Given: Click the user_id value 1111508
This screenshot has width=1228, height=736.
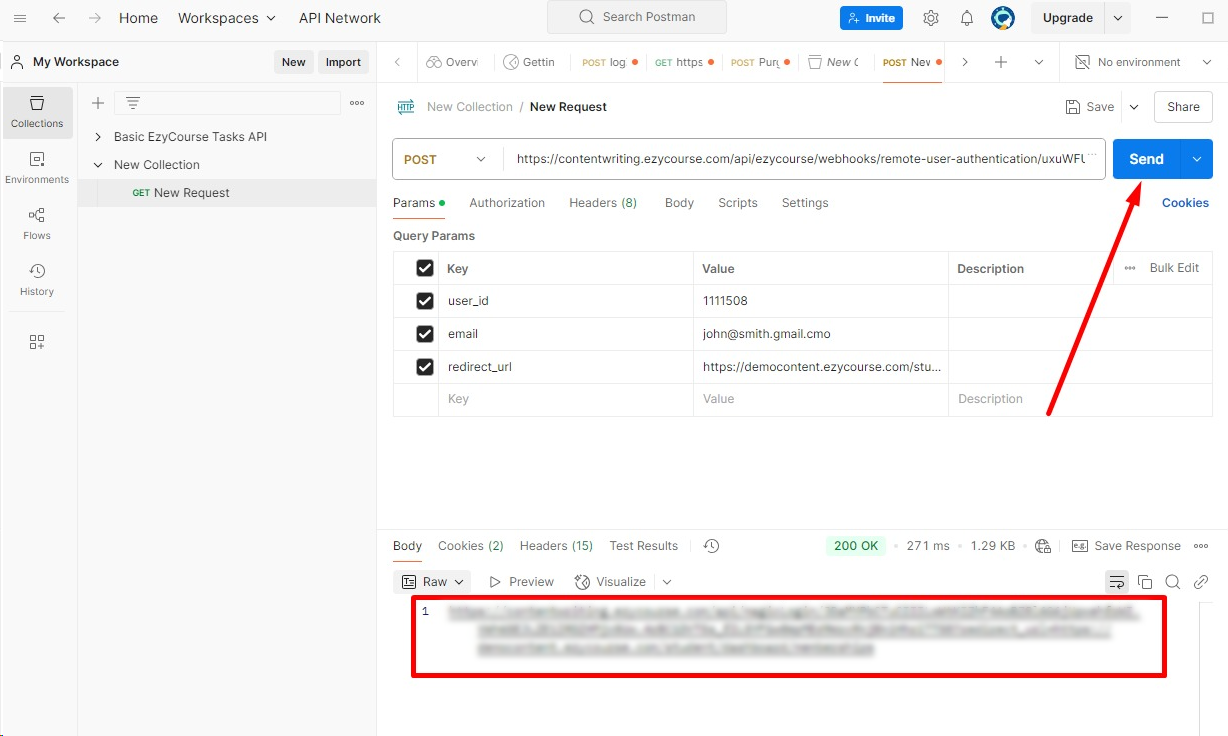Looking at the screenshot, I should [x=725, y=301].
